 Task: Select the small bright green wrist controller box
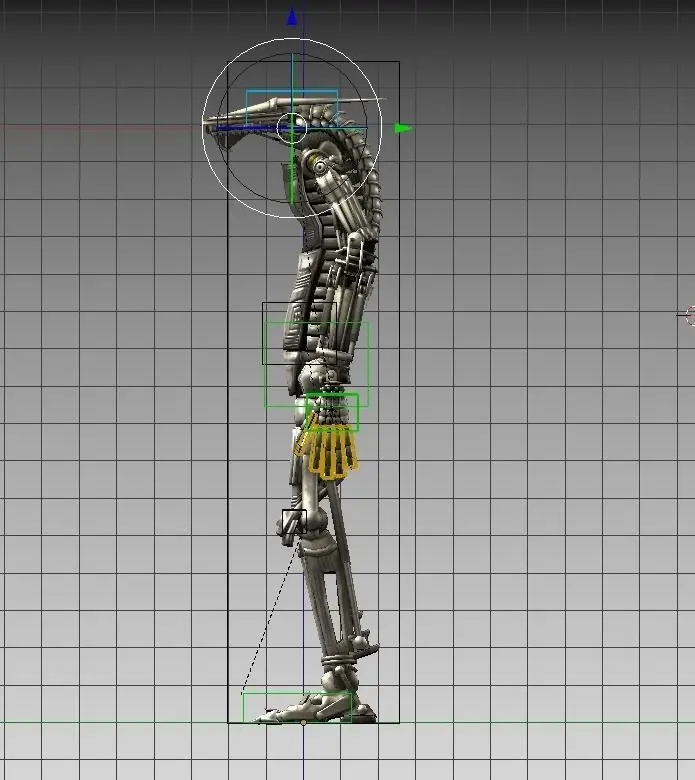coord(332,412)
